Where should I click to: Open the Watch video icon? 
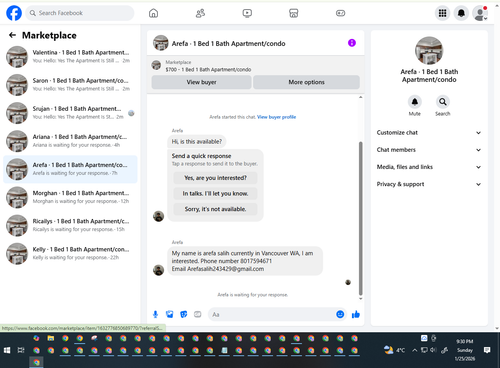pyautogui.click(x=247, y=13)
